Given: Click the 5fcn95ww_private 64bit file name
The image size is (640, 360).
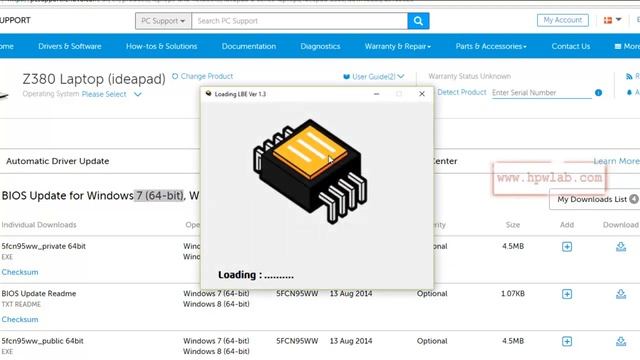Looking at the screenshot, I should click(x=44, y=246).
